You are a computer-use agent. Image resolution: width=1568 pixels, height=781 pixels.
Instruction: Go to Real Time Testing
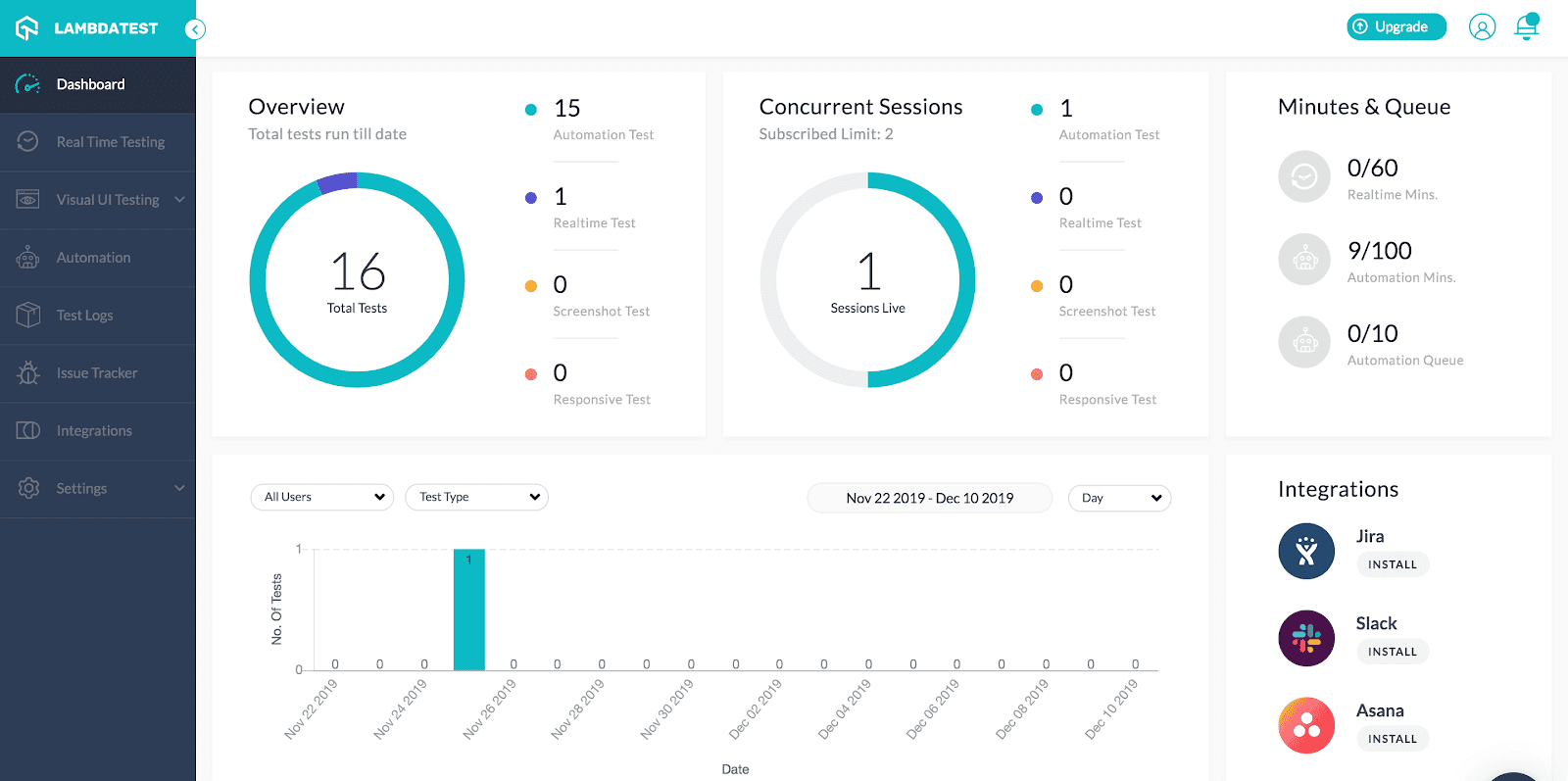pos(110,142)
